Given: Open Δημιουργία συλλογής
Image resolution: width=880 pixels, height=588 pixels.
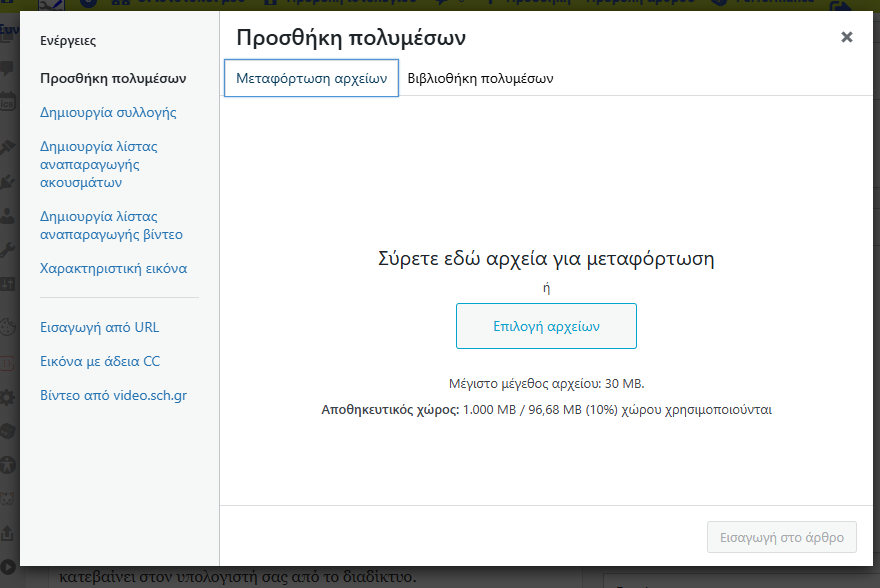Looking at the screenshot, I should coord(108,112).
